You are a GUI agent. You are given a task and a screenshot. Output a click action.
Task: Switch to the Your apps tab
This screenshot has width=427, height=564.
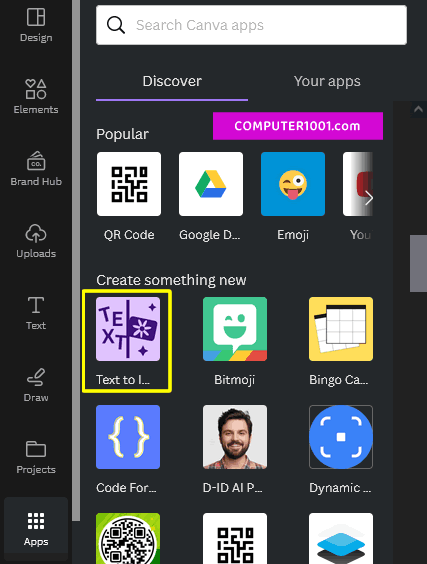tap(327, 81)
